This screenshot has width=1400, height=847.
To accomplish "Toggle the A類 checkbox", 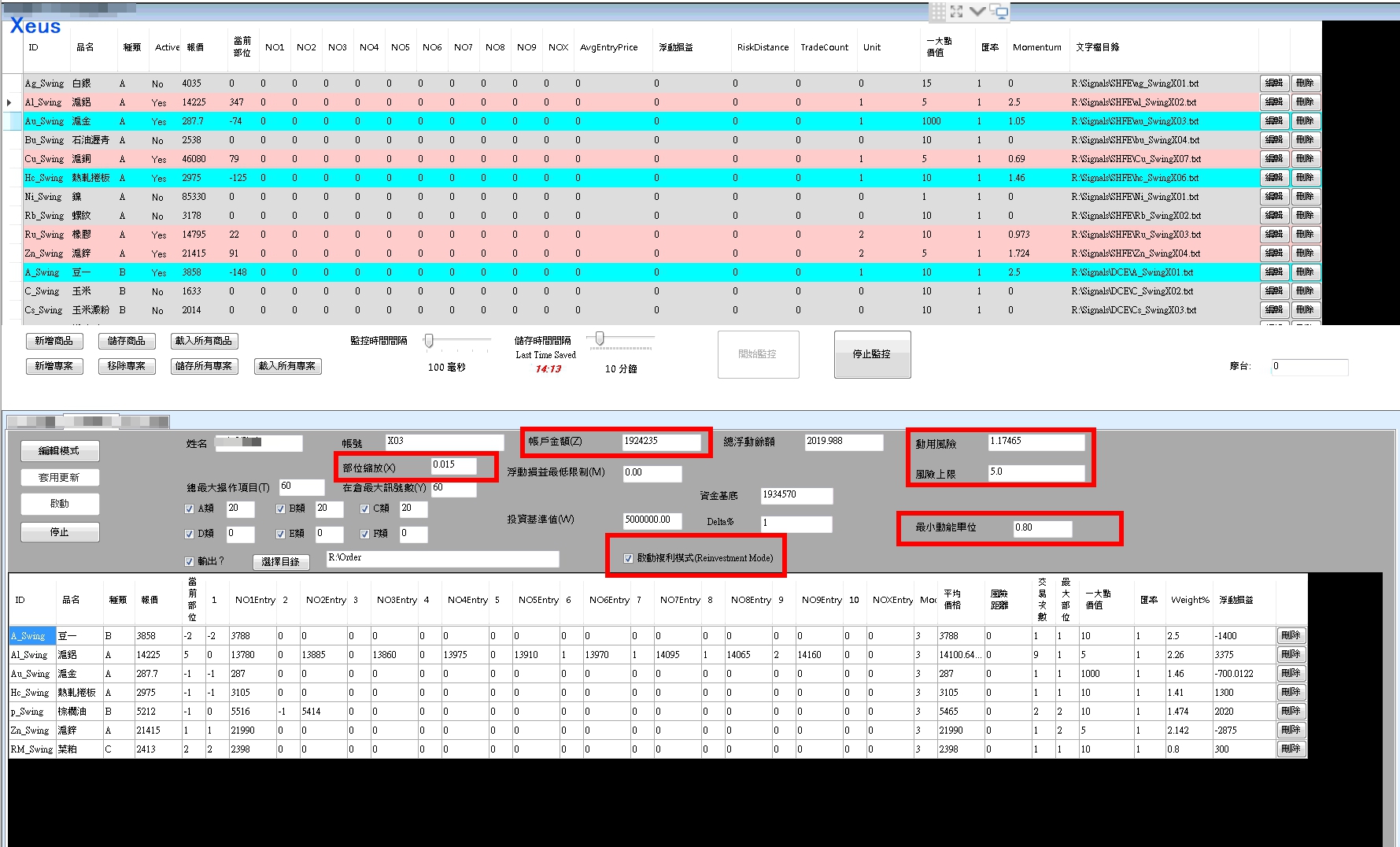I will coord(189,509).
